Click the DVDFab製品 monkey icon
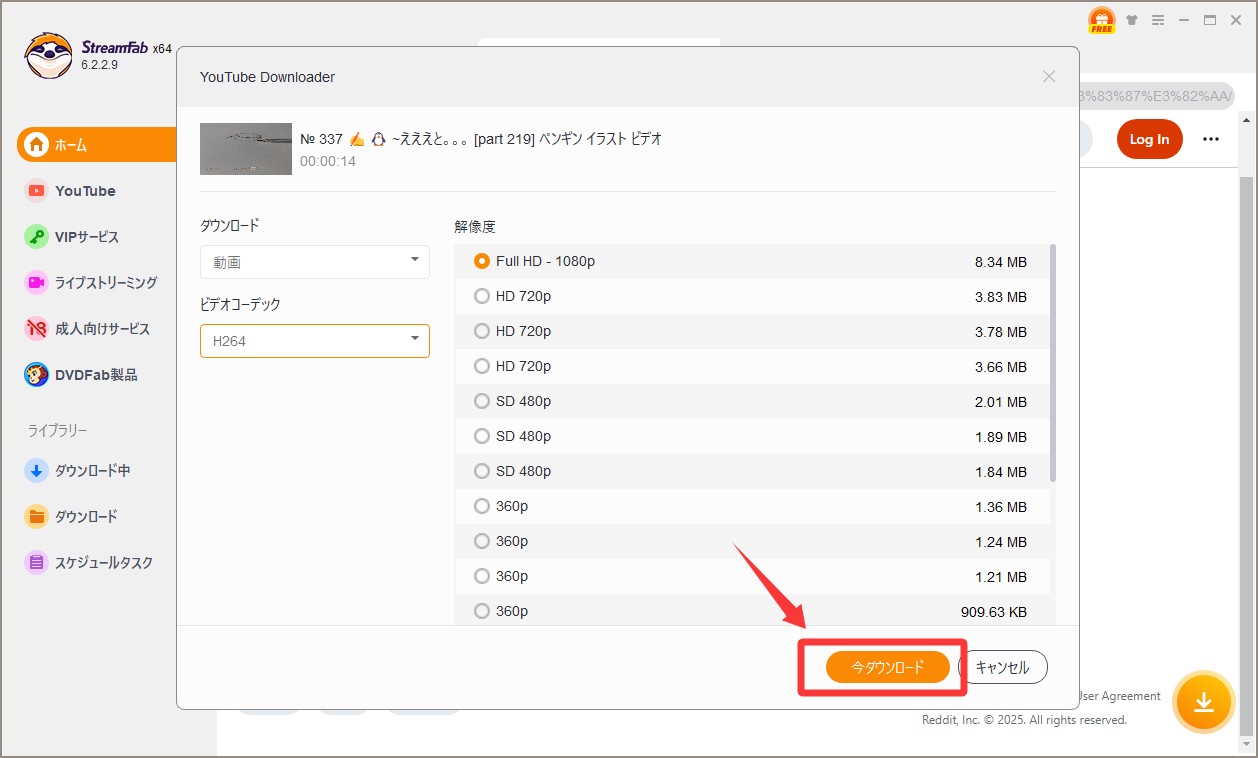This screenshot has height=758, width=1258. 37,374
